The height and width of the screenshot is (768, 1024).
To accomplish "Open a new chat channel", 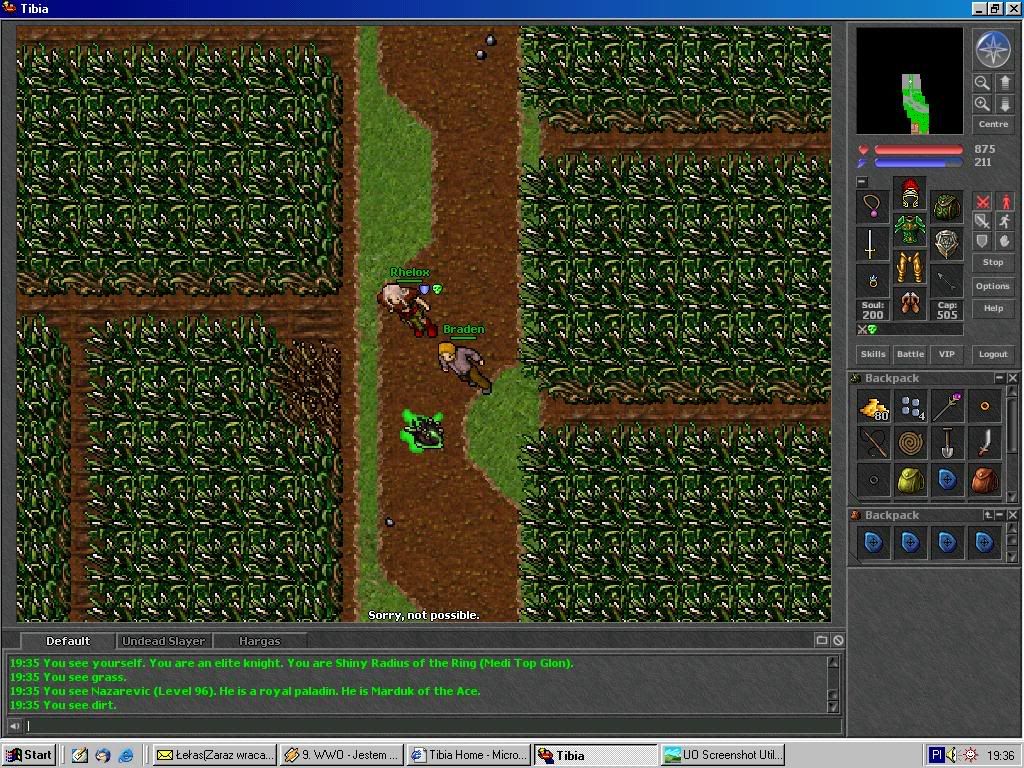I will 822,641.
